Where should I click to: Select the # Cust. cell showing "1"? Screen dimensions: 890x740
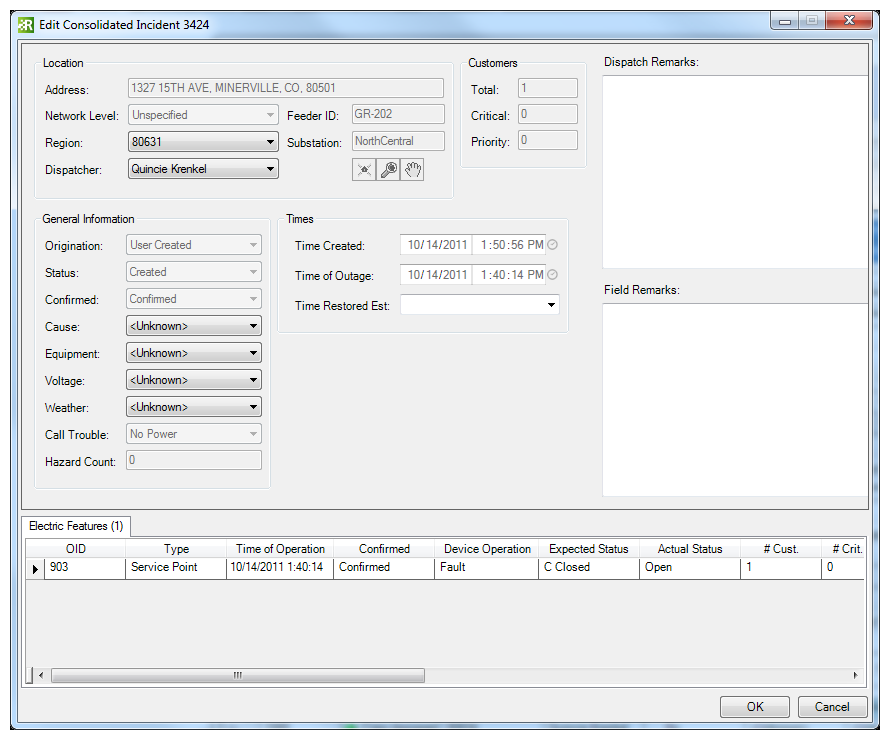781,567
